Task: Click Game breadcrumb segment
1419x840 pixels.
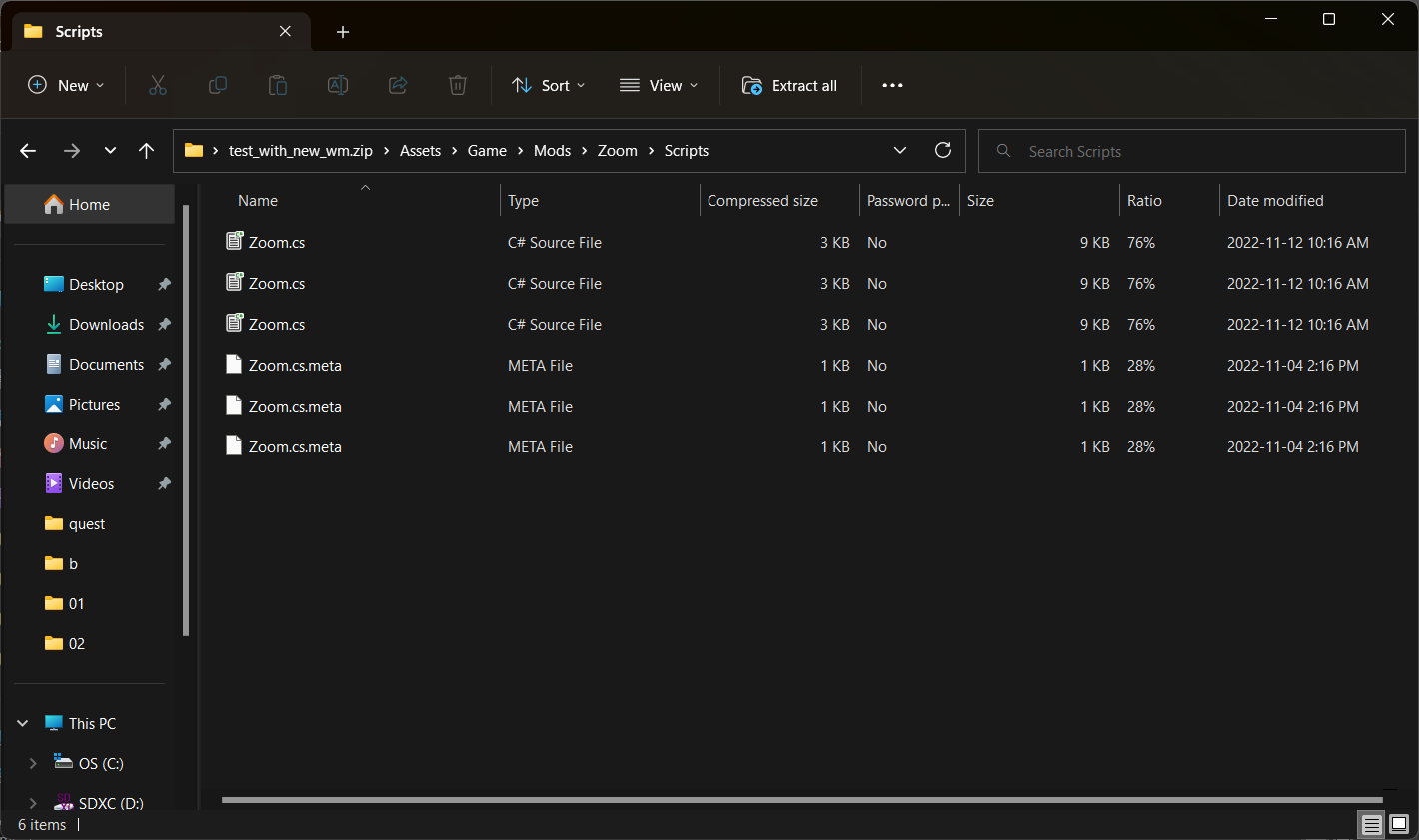Action: (487, 151)
